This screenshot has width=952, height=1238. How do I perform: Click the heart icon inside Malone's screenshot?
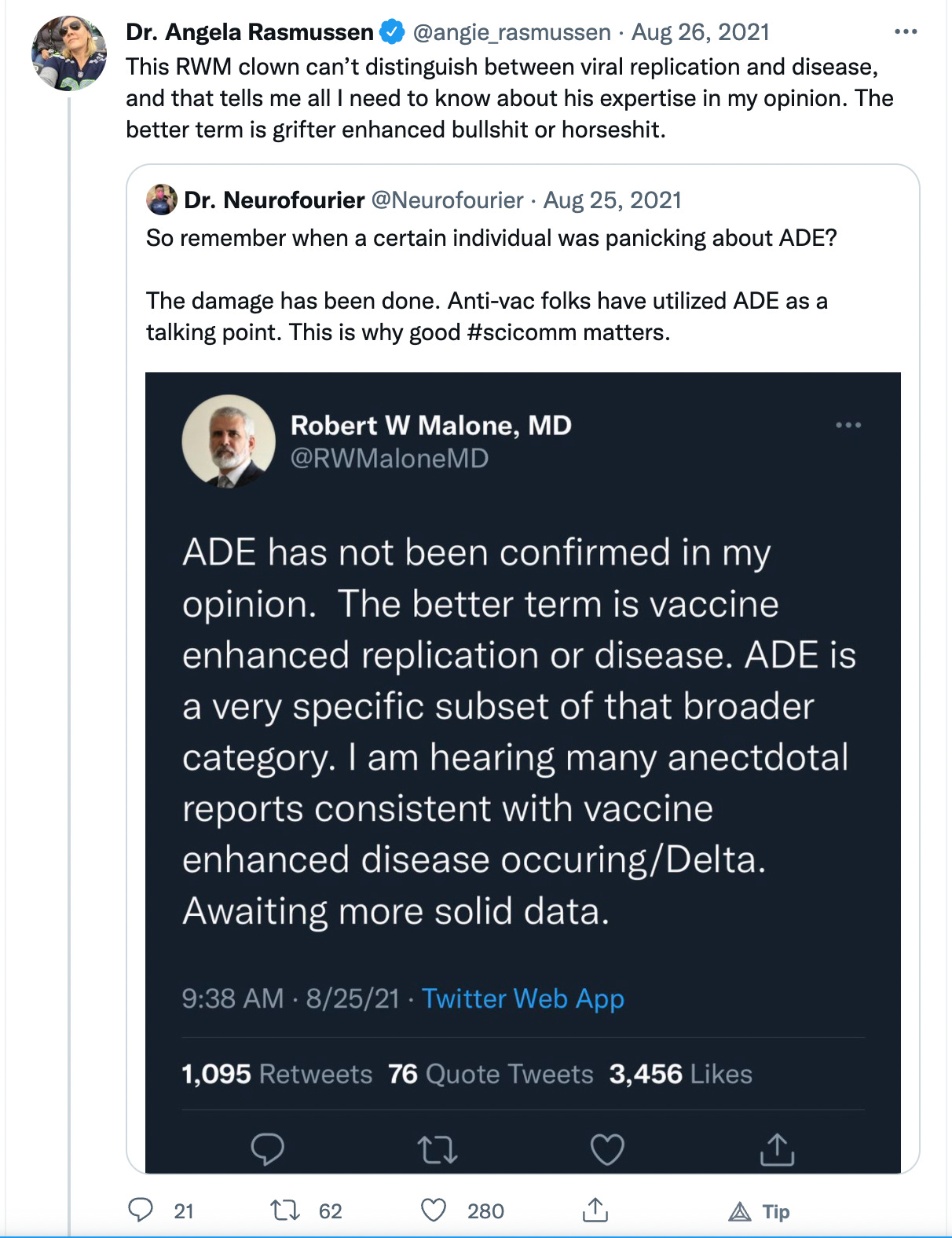(607, 1149)
